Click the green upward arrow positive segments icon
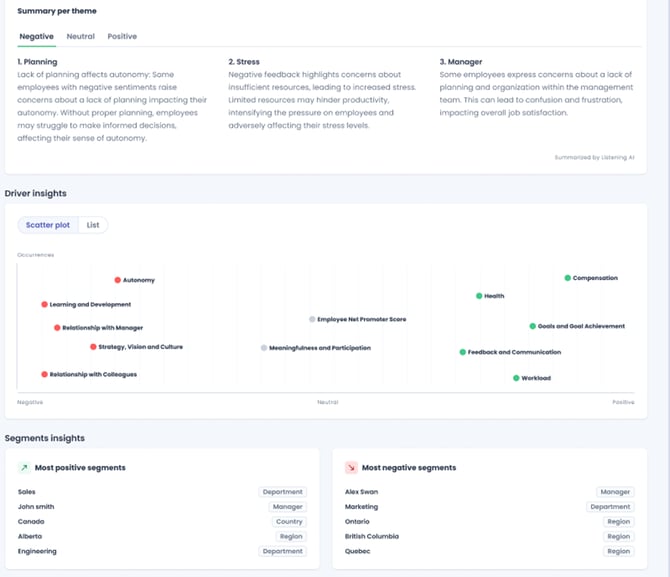This screenshot has width=670, height=577. click(x=24, y=467)
